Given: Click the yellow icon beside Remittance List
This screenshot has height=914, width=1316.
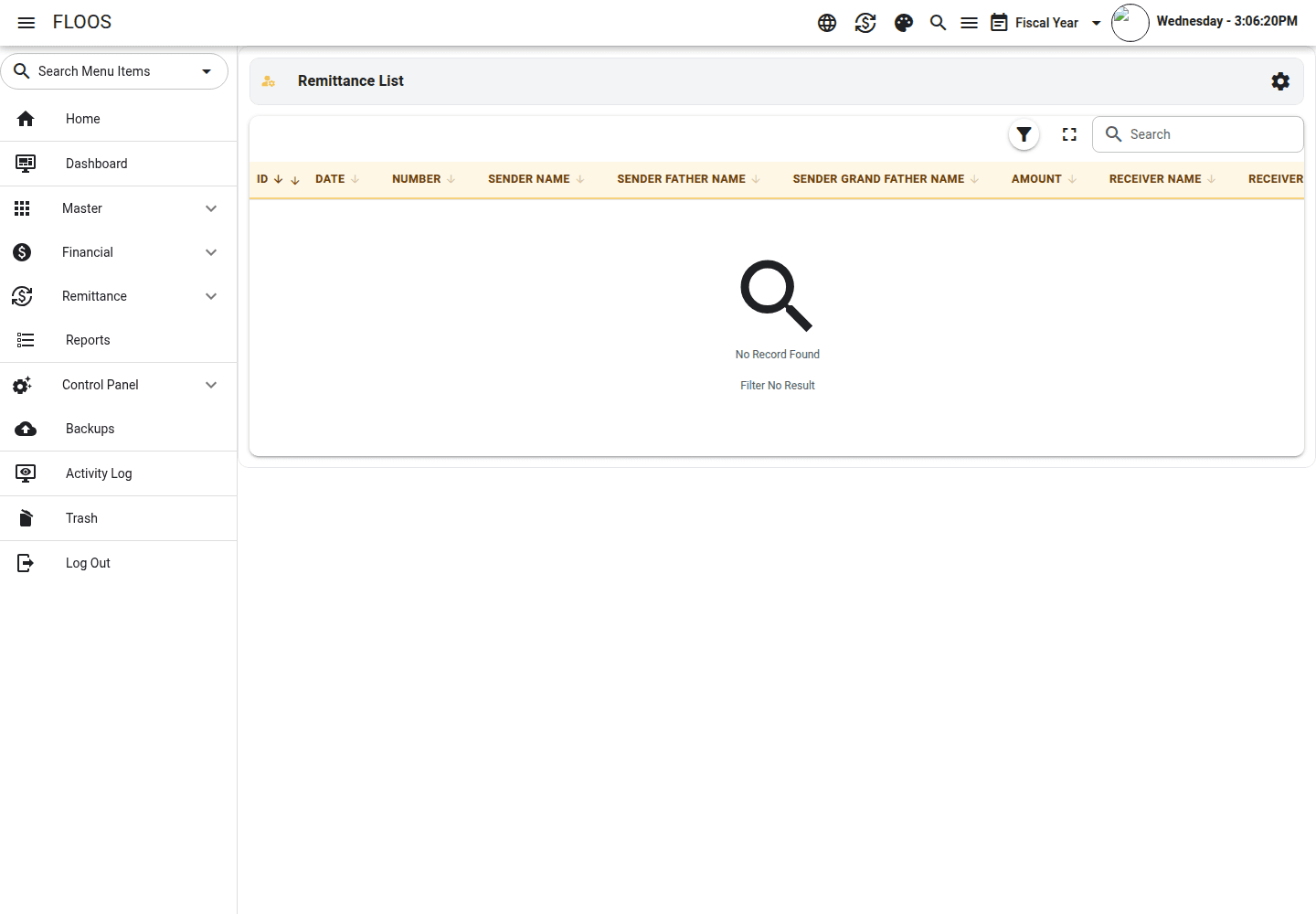Looking at the screenshot, I should point(269,81).
